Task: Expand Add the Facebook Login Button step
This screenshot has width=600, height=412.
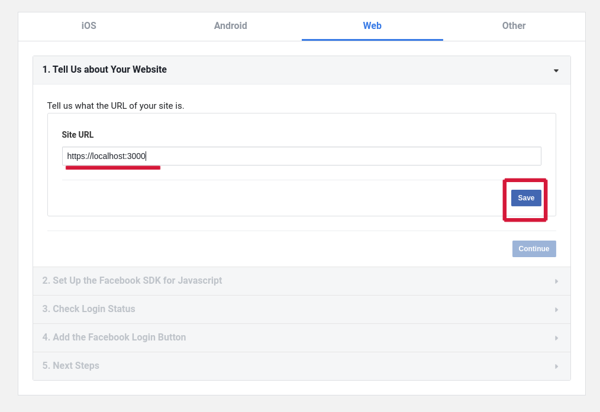Action: click(x=302, y=337)
